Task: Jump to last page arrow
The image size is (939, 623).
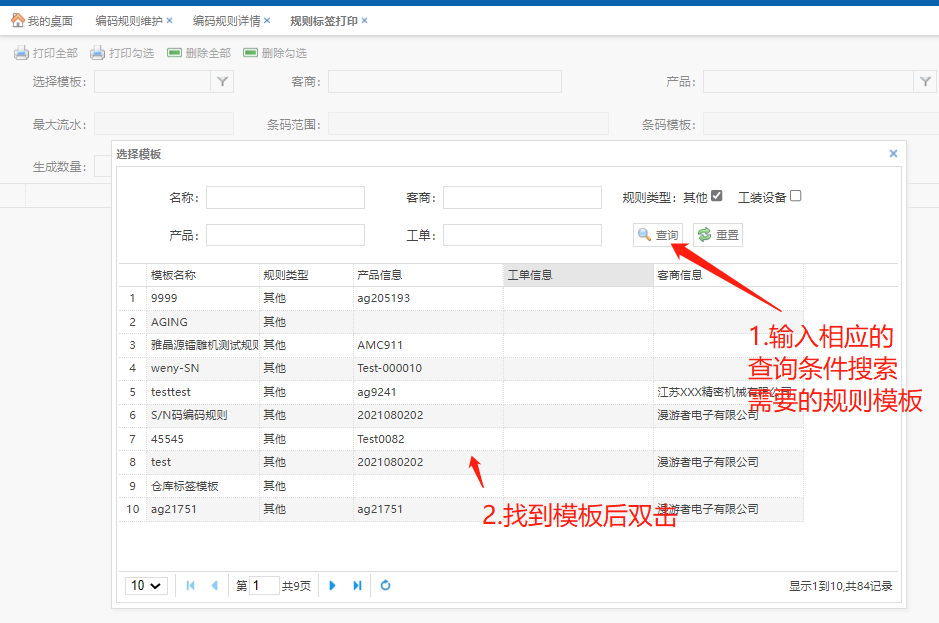Action: (x=357, y=586)
